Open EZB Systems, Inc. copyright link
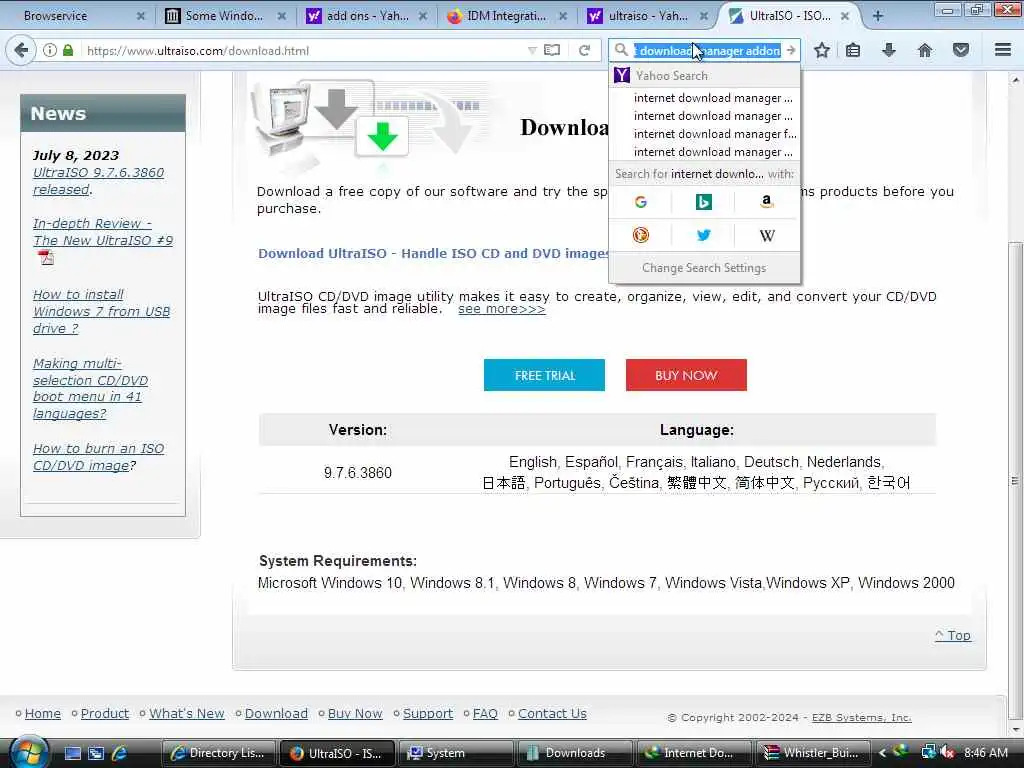Image resolution: width=1024 pixels, height=768 pixels. tap(861, 717)
